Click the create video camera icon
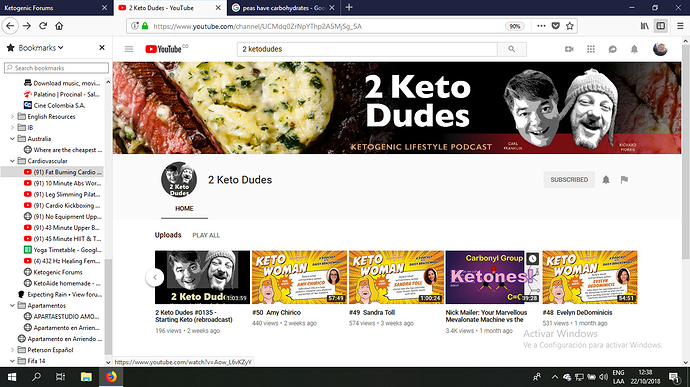The height and width of the screenshot is (387, 690). pyautogui.click(x=569, y=49)
